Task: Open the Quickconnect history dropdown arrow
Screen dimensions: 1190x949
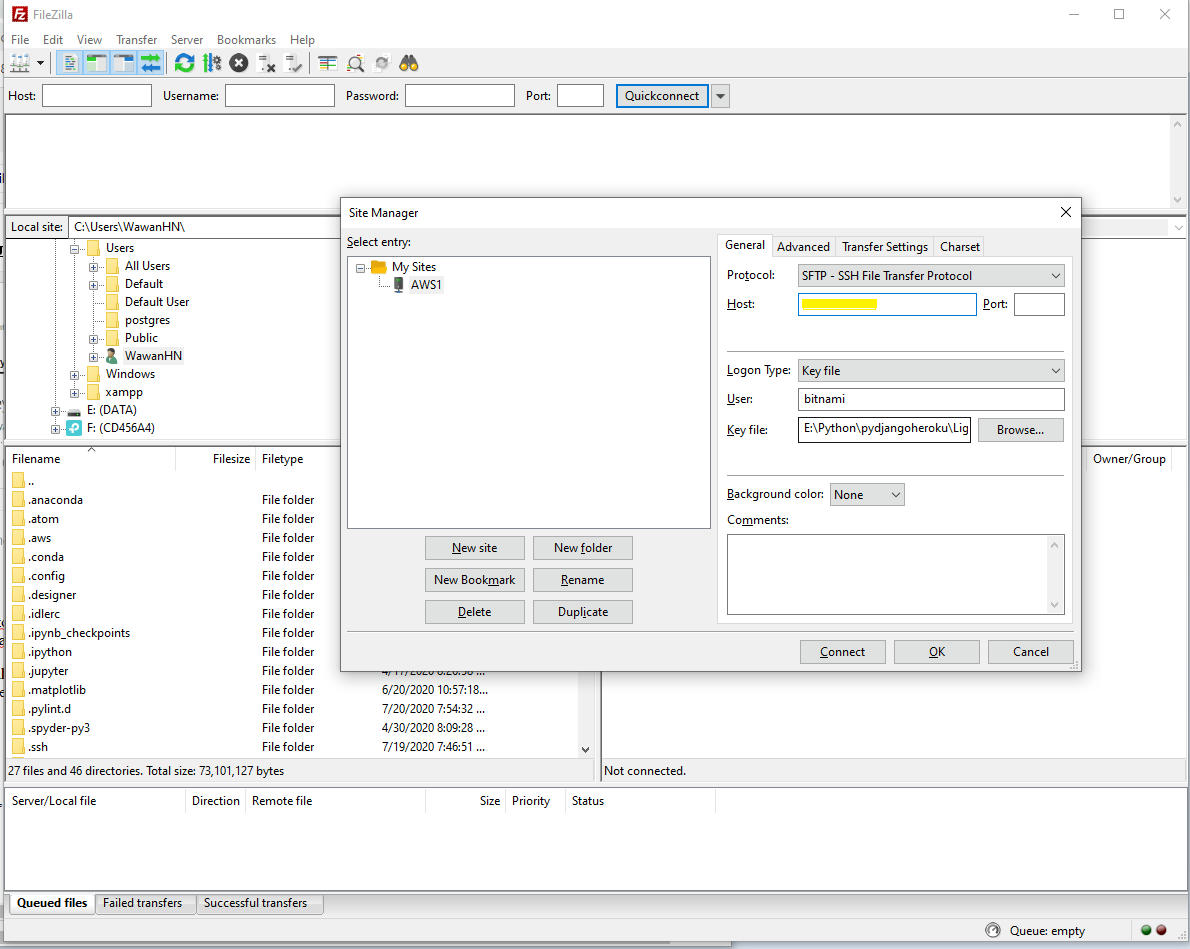Action: click(720, 96)
